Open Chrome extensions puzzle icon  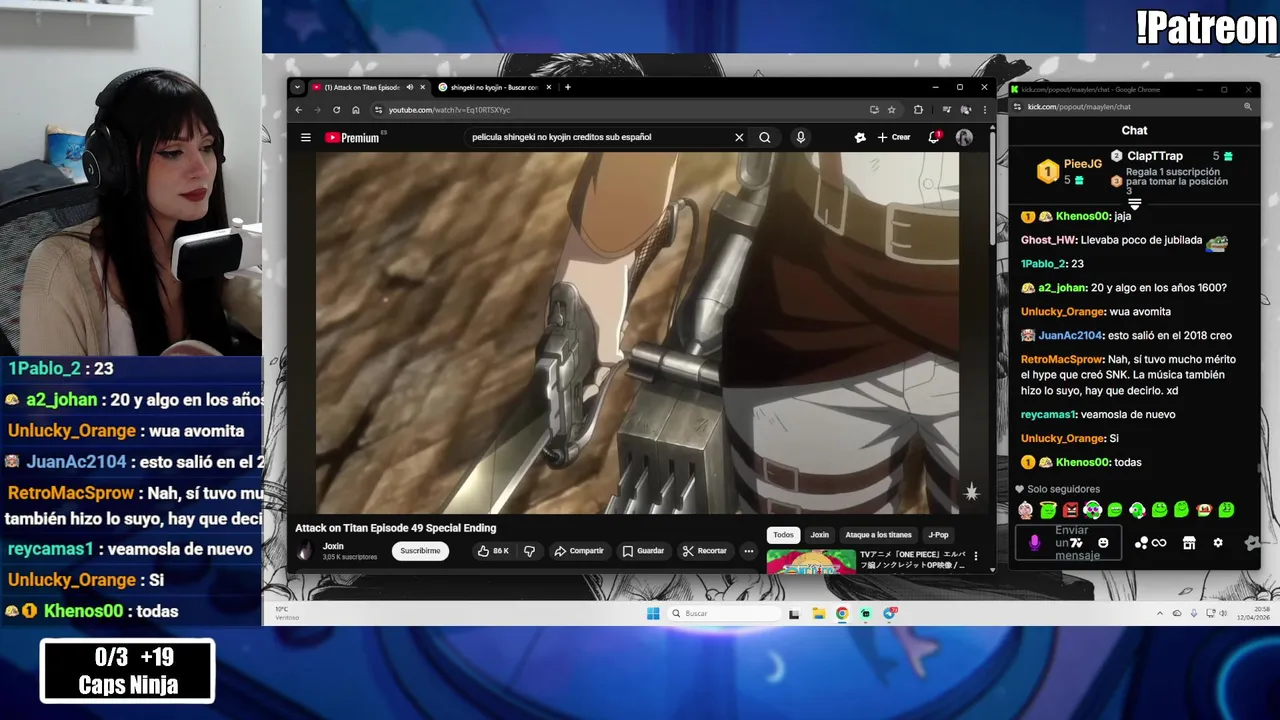coord(918,110)
